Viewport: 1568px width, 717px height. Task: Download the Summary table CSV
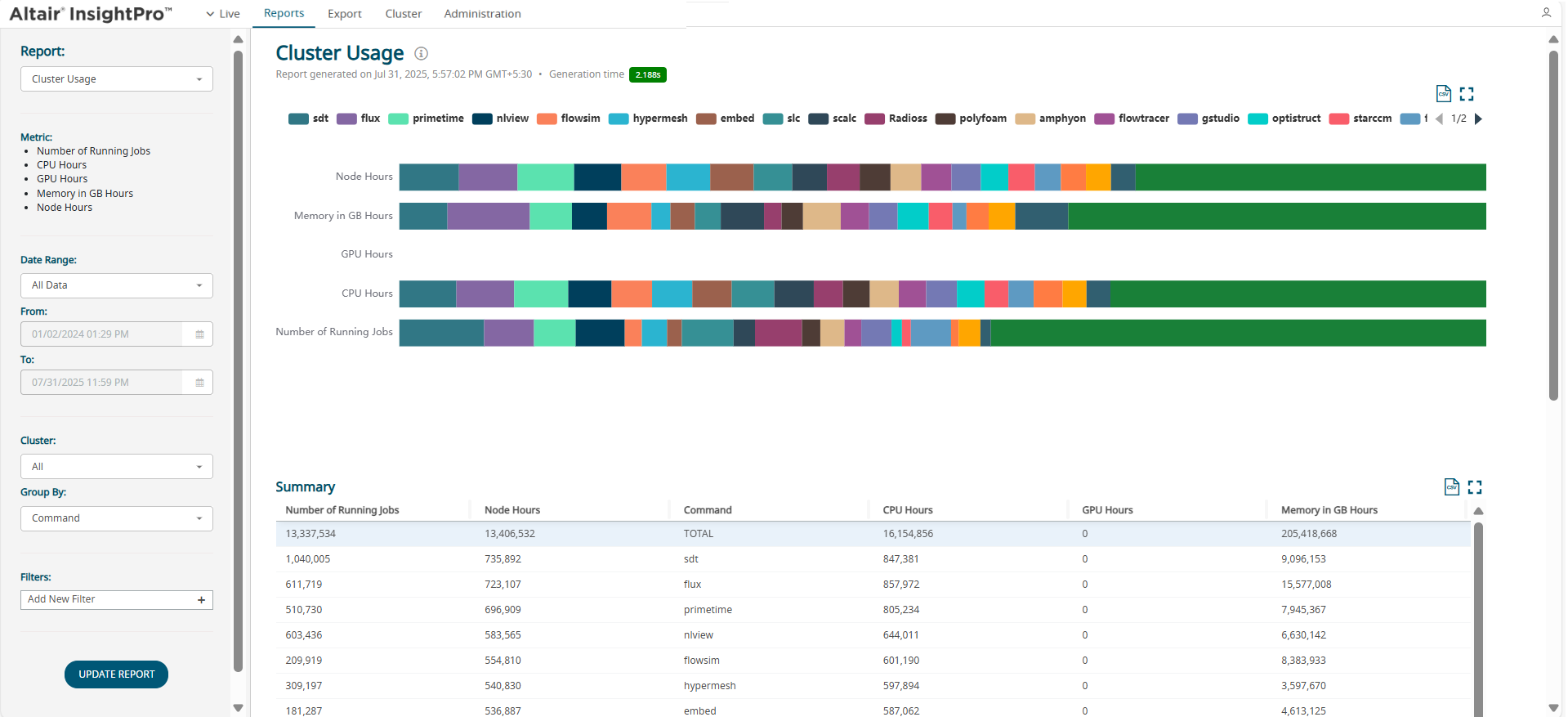[x=1451, y=487]
